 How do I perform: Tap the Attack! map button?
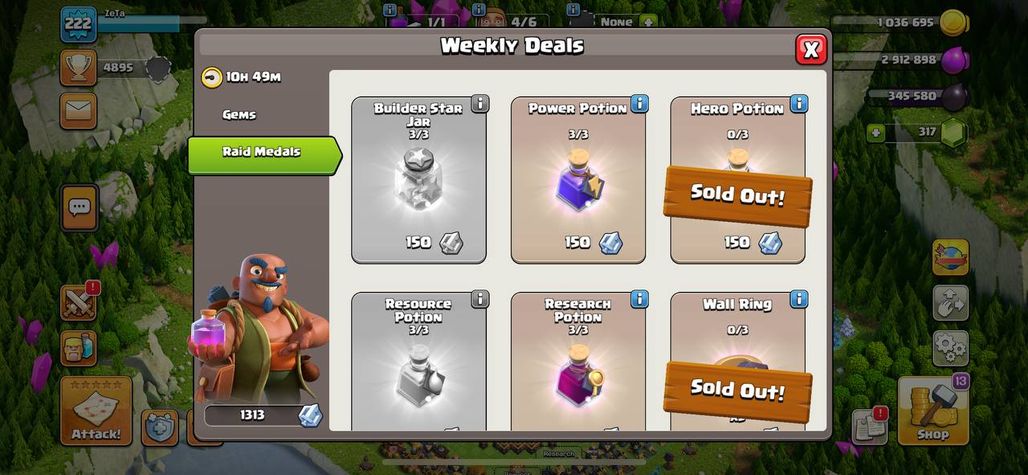pos(96,411)
